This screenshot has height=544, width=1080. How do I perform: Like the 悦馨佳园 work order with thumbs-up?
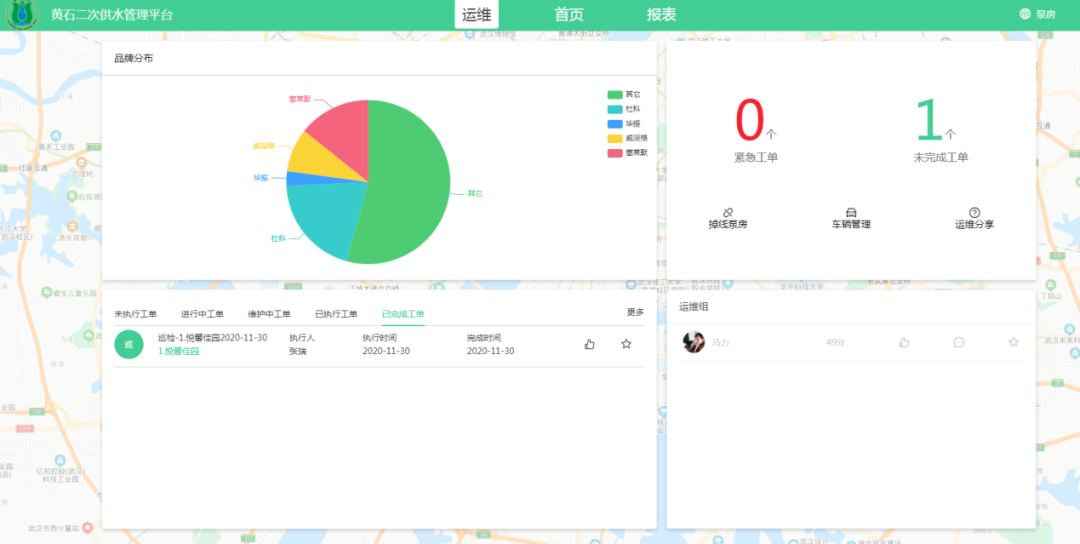tap(589, 344)
